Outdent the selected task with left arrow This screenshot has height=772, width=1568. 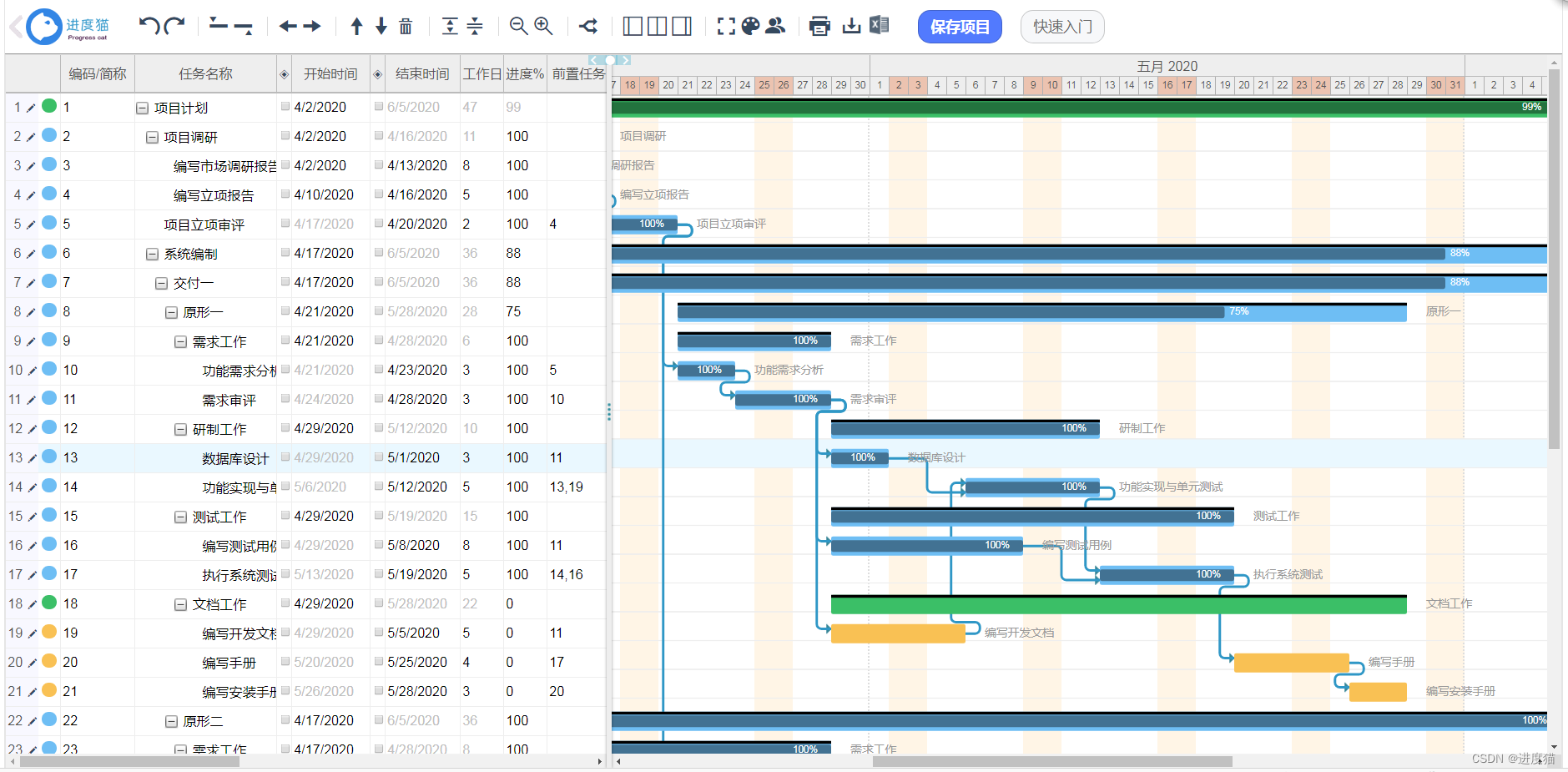[288, 27]
